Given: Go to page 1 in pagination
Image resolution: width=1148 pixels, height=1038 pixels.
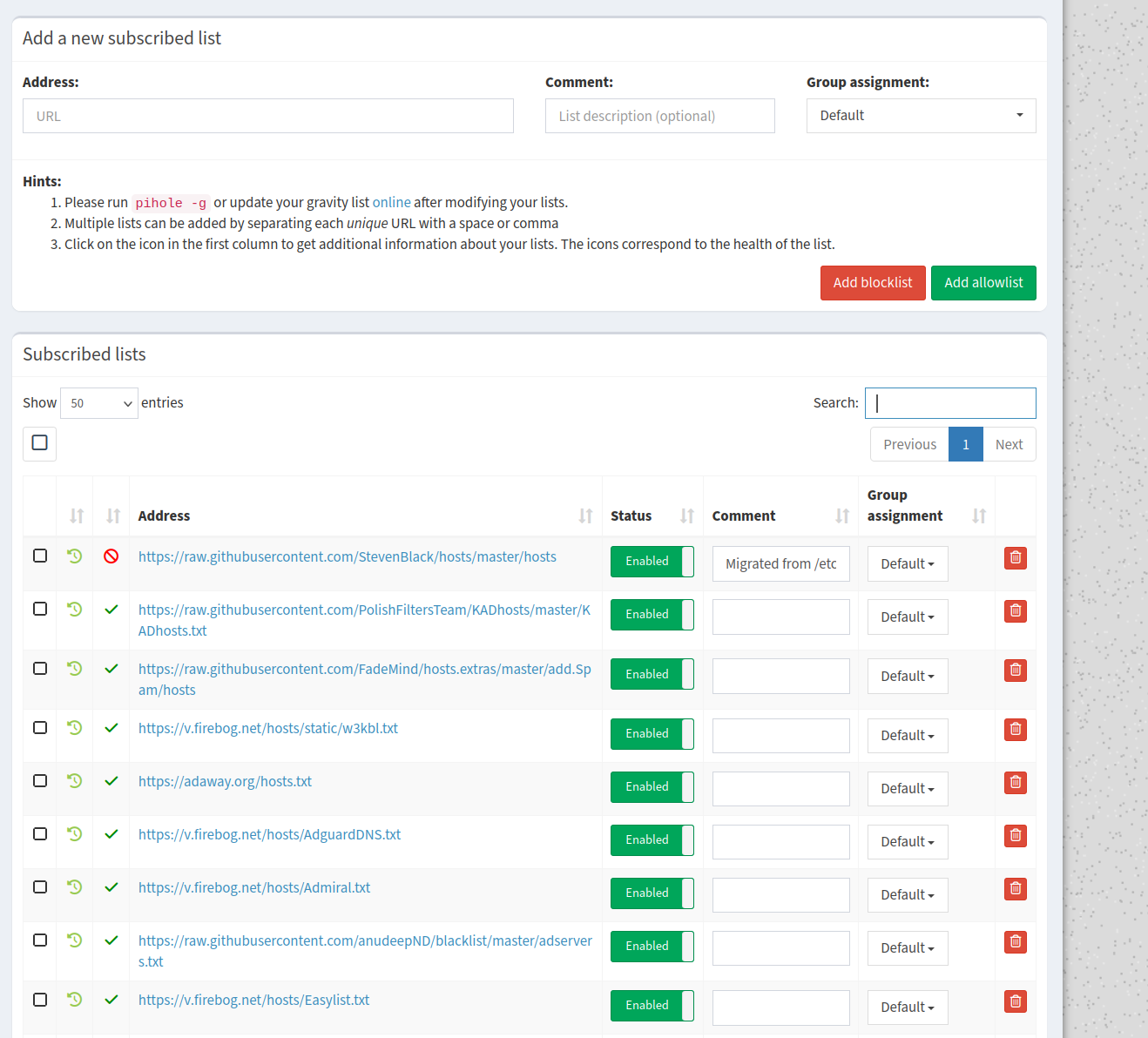Looking at the screenshot, I should tap(965, 445).
